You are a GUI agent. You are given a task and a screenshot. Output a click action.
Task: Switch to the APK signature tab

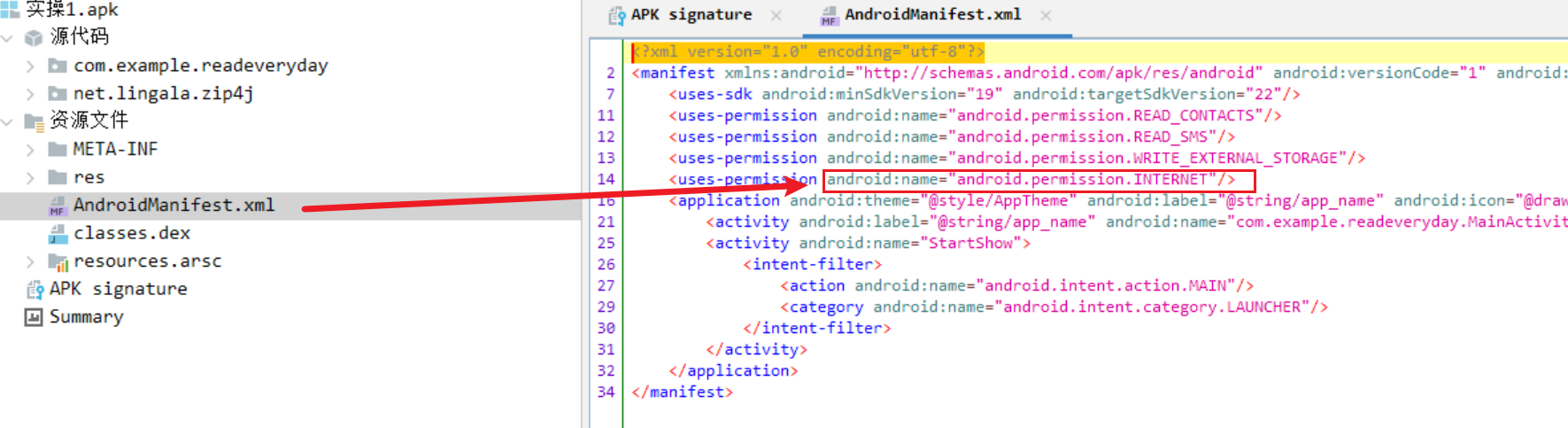[x=691, y=15]
